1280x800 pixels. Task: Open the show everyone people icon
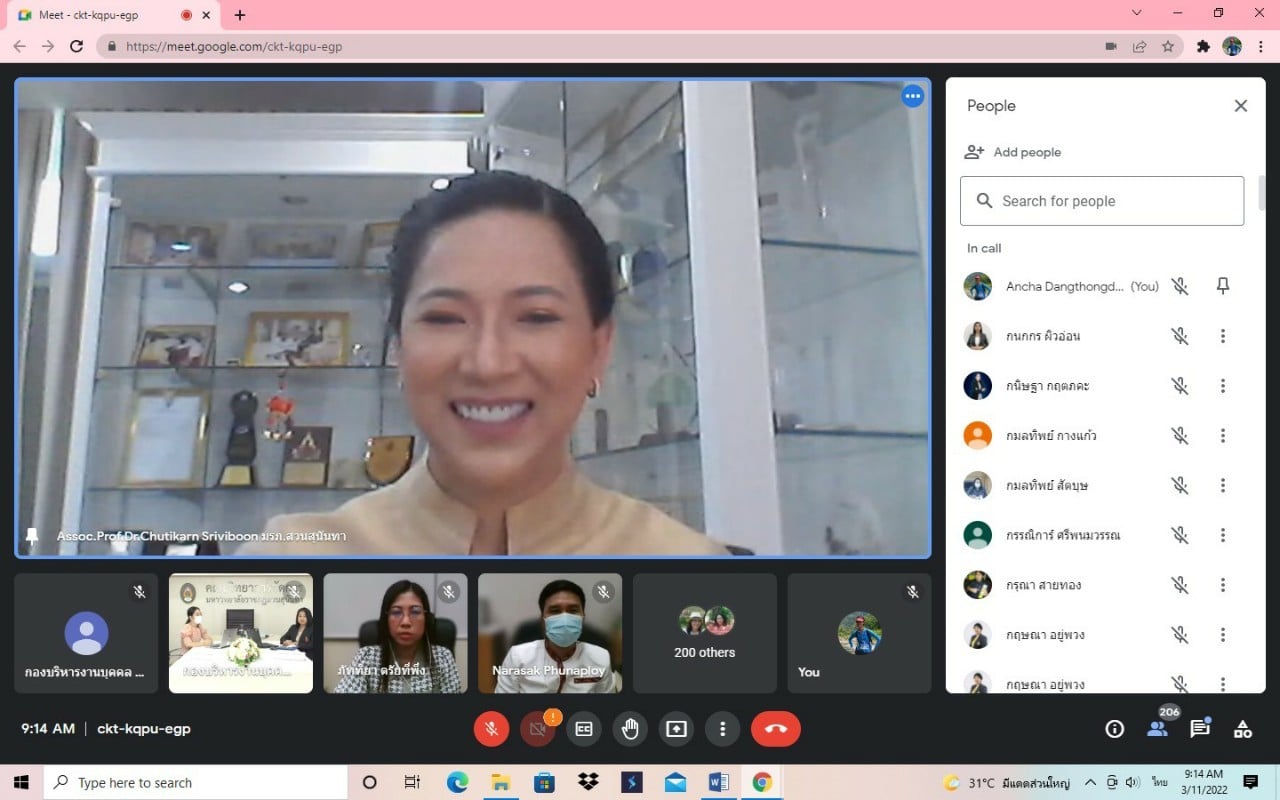pos(1158,729)
